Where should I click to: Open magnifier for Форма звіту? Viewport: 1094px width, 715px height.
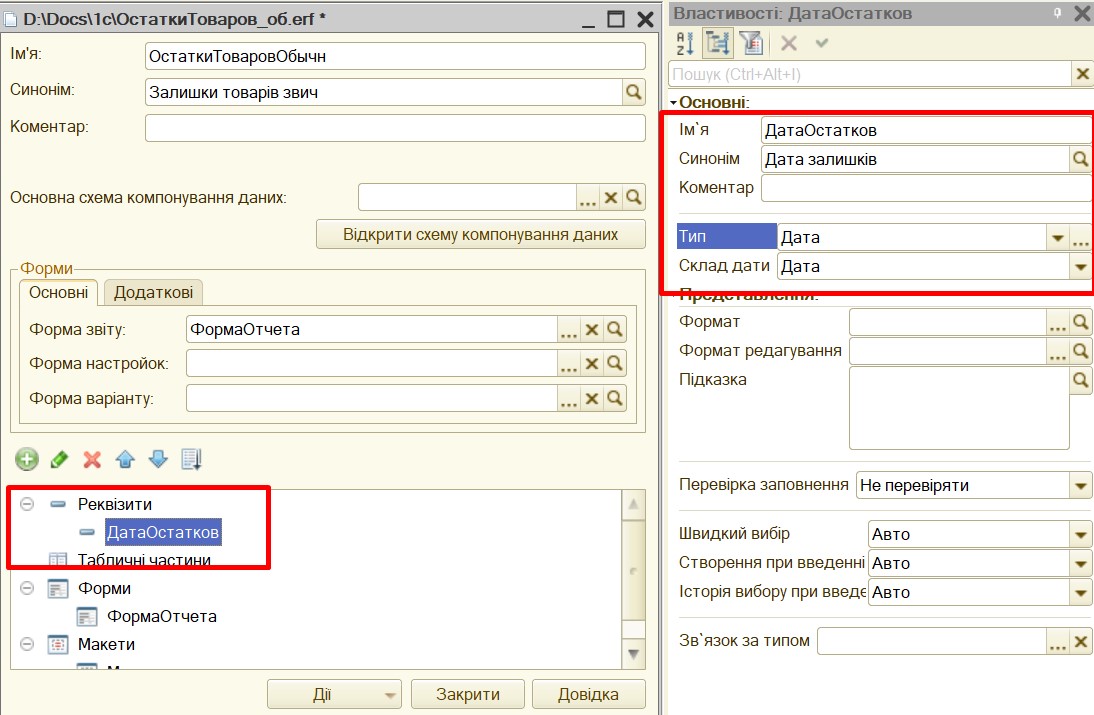click(615, 329)
